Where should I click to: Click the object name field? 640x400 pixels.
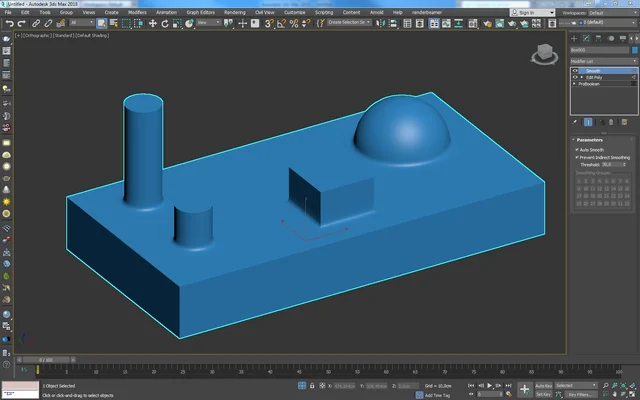pyautogui.click(x=600, y=50)
